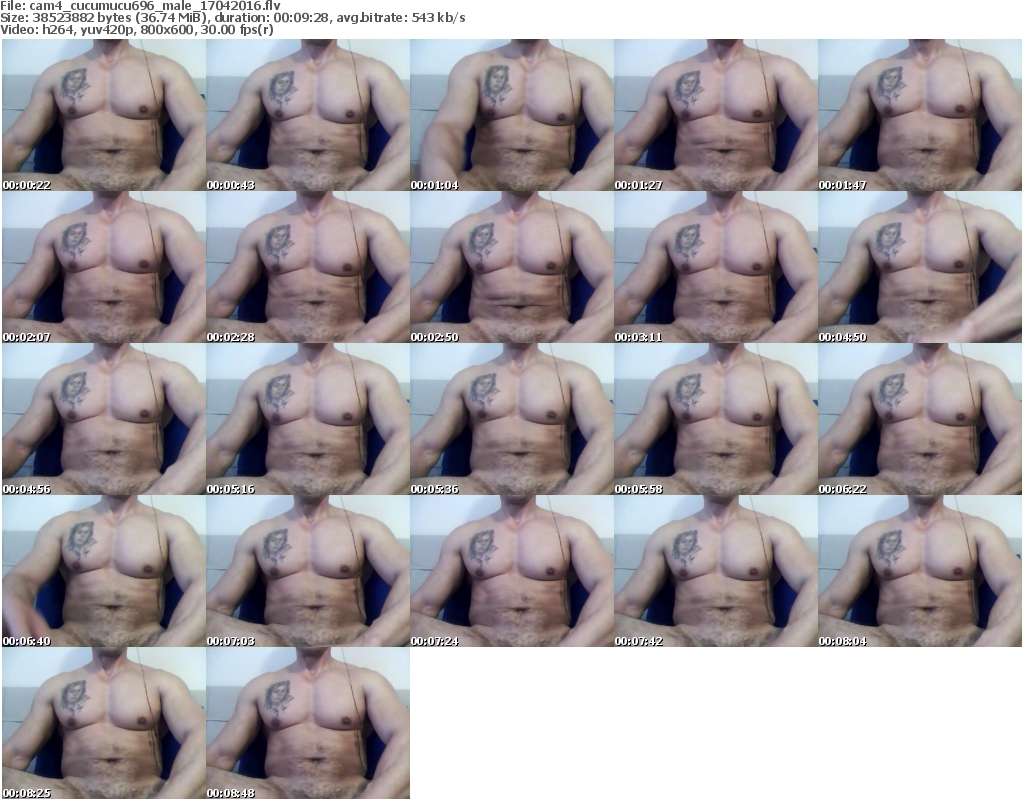Choose the 00:01:47 thumbnail
The height and width of the screenshot is (799, 1024).
920,115
